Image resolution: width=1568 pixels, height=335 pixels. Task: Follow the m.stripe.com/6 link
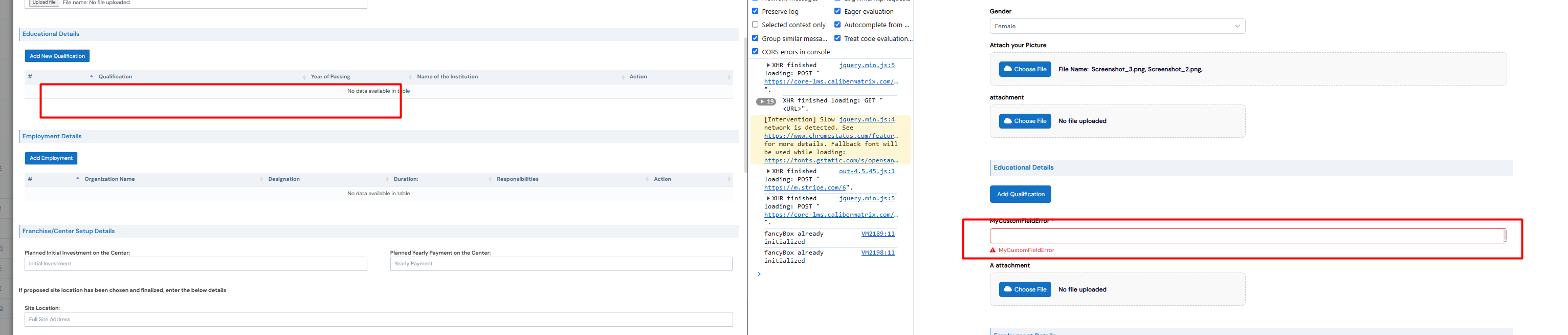805,188
